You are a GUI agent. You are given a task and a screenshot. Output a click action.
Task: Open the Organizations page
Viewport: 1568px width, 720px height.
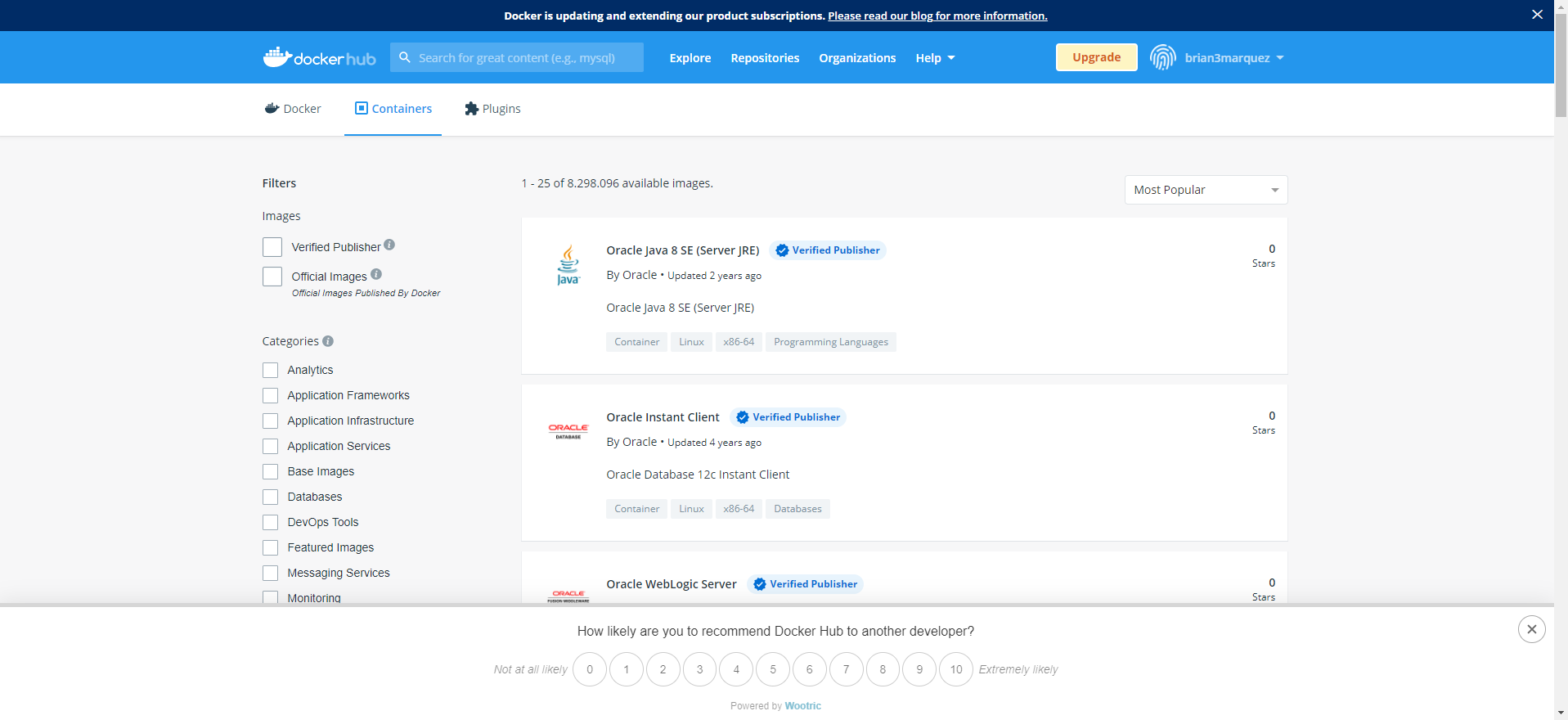(x=857, y=58)
